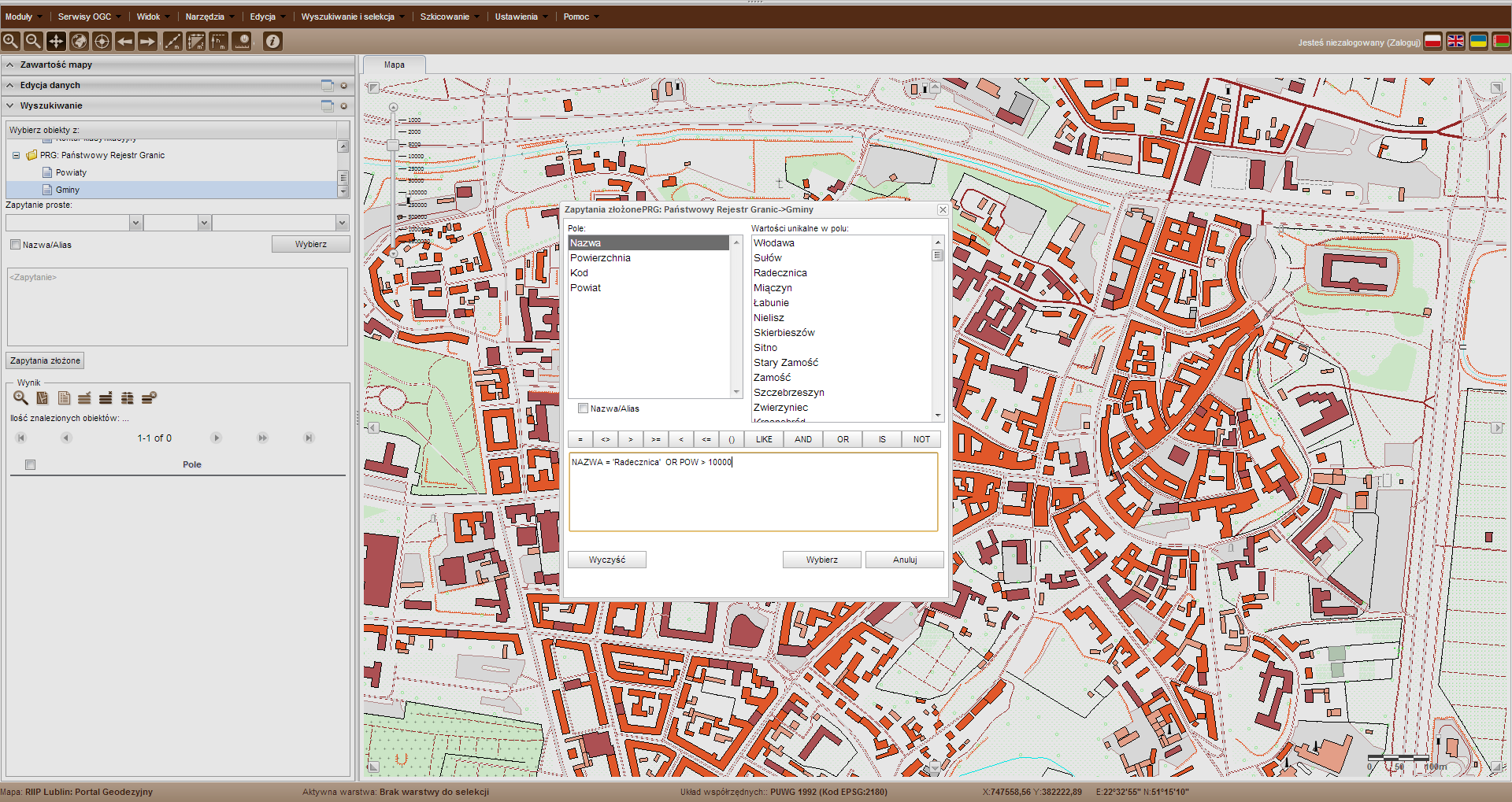1512x802 pixels.
Task: Click the clear results icon
Action: pyautogui.click(x=149, y=398)
